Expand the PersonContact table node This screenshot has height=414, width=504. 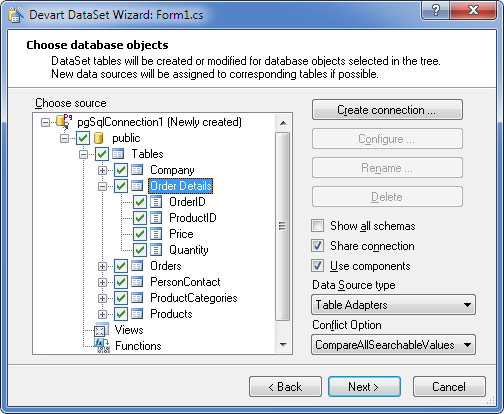coord(102,282)
